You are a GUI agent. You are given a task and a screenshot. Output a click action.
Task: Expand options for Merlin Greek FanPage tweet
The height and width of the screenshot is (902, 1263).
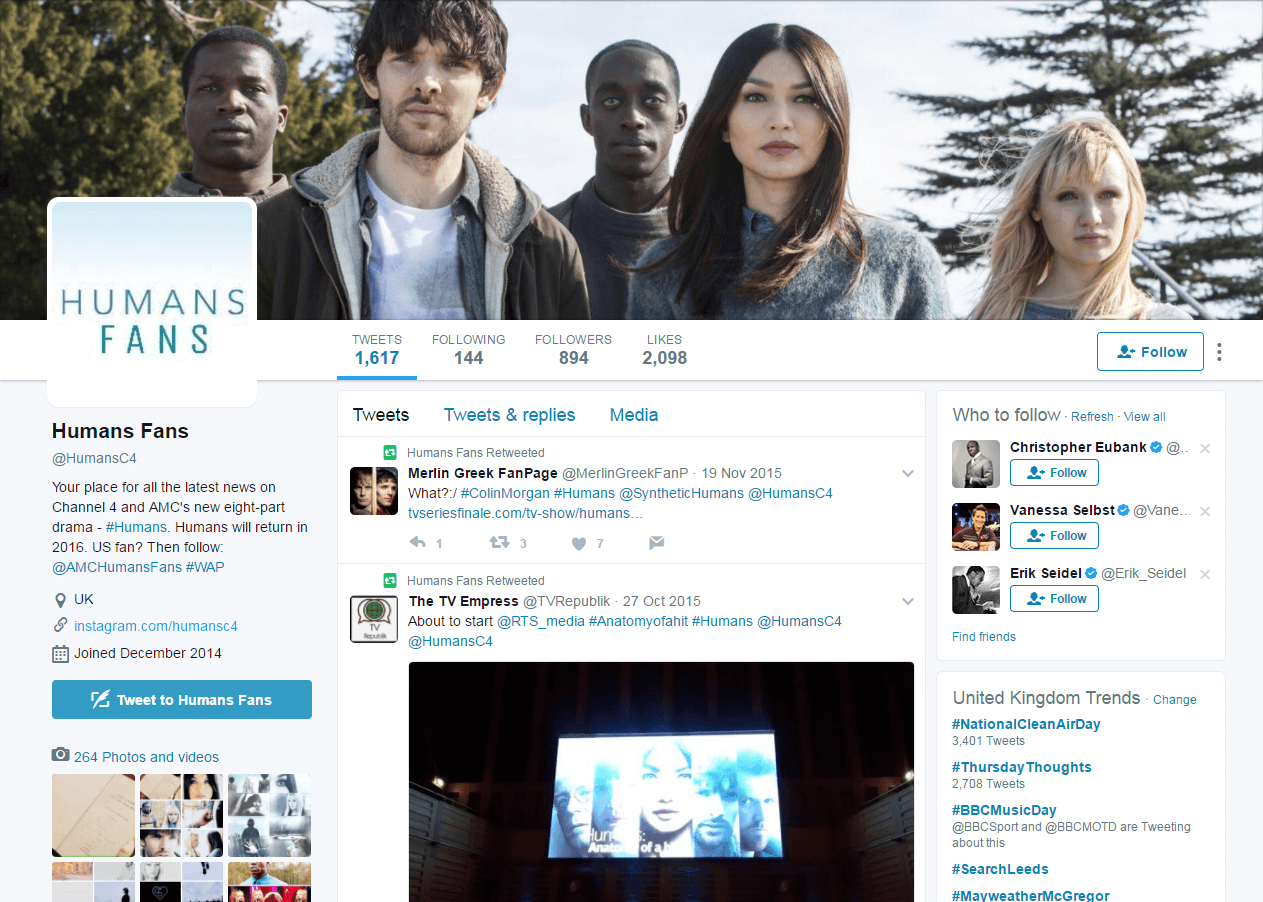coord(908,473)
